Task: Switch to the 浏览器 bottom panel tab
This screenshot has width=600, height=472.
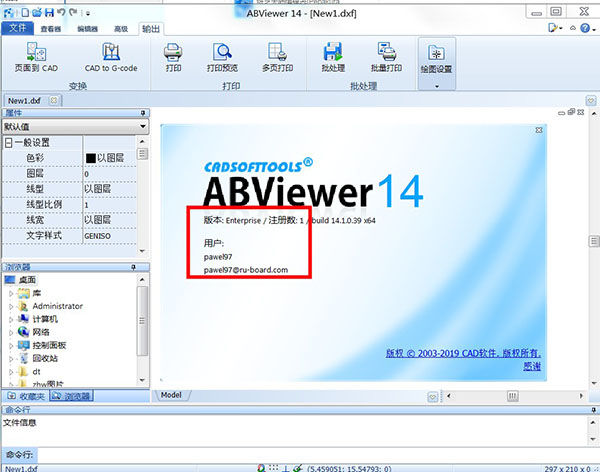Action: point(72,396)
